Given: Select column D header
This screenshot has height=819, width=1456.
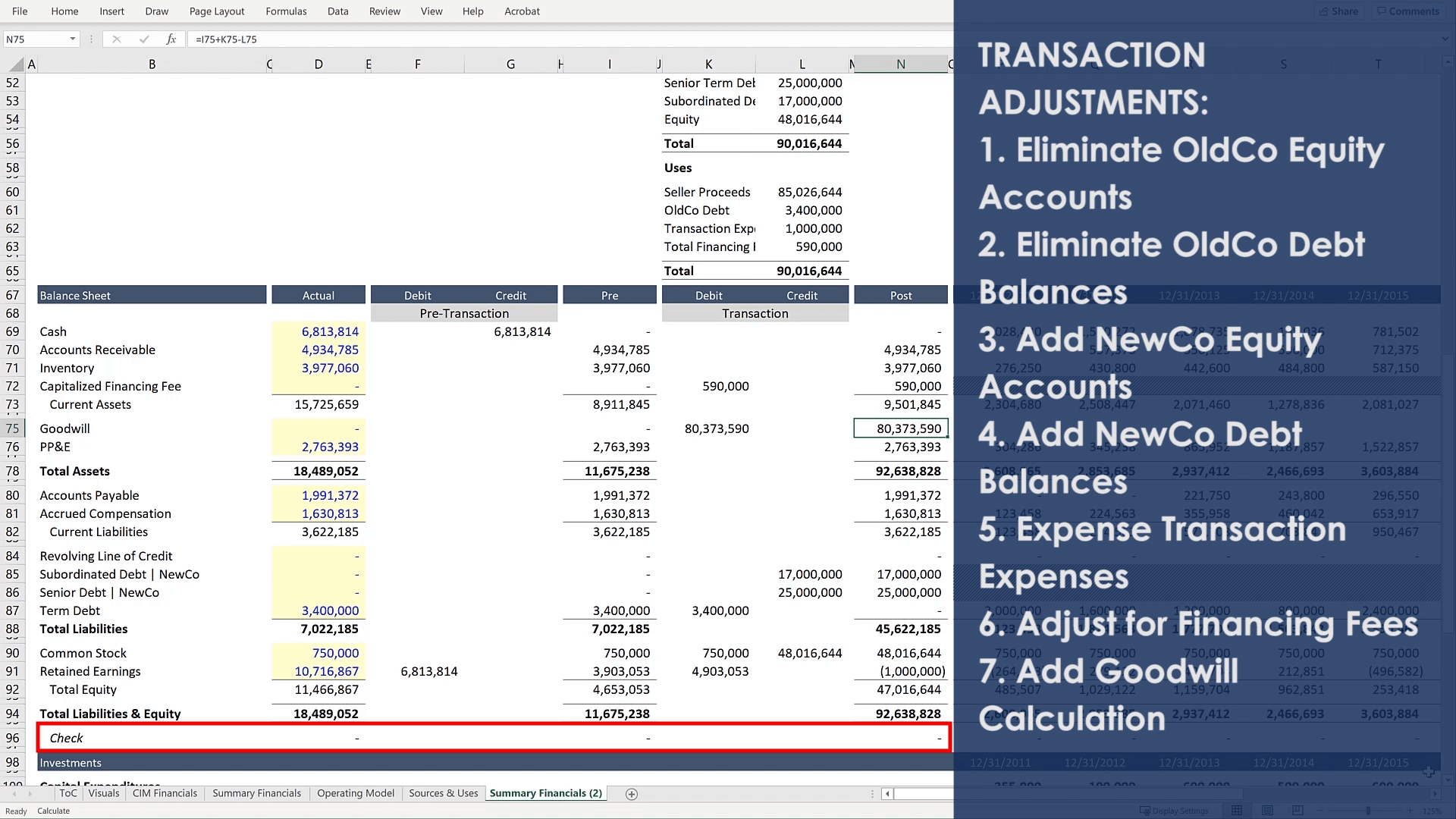Looking at the screenshot, I should pos(318,64).
